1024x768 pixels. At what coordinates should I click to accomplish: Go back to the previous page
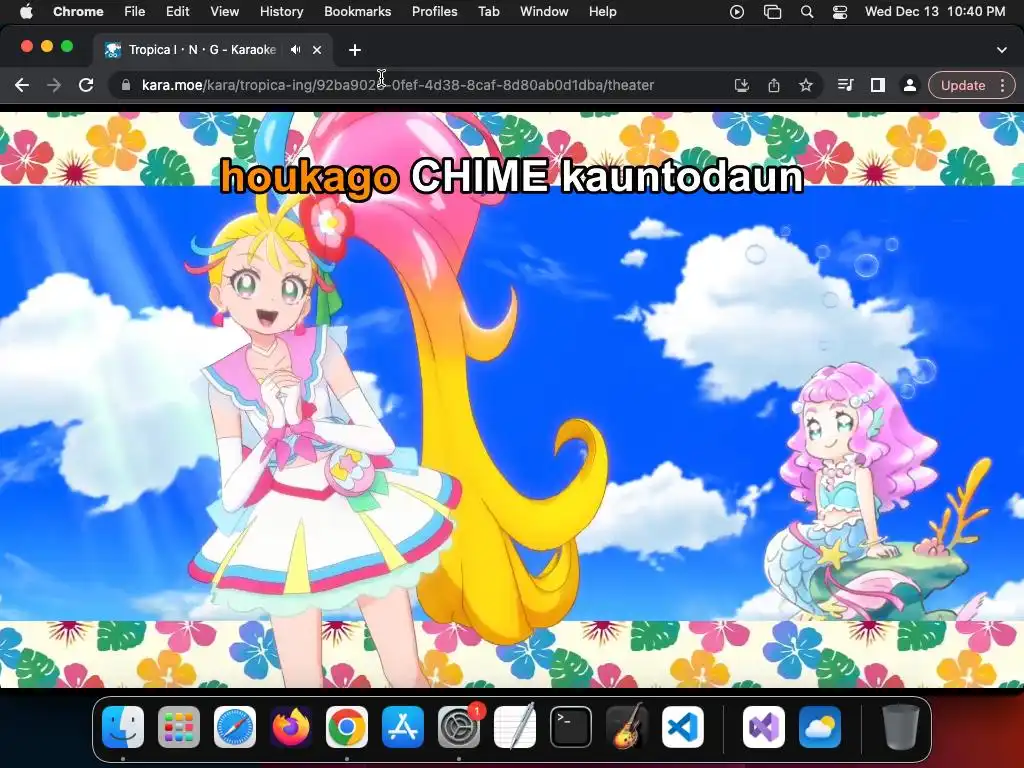pyautogui.click(x=22, y=85)
